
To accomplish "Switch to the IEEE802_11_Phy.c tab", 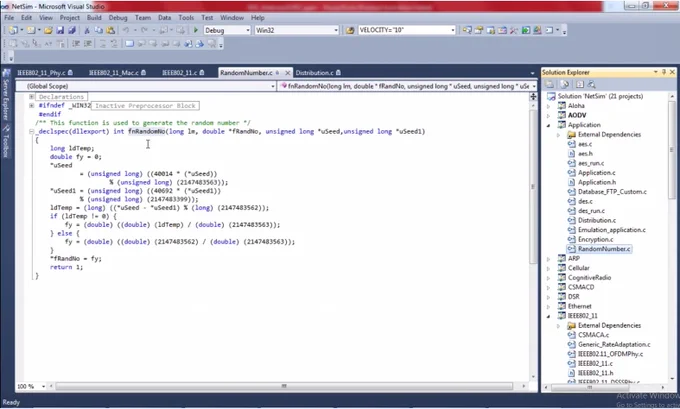I will tap(45, 72).
